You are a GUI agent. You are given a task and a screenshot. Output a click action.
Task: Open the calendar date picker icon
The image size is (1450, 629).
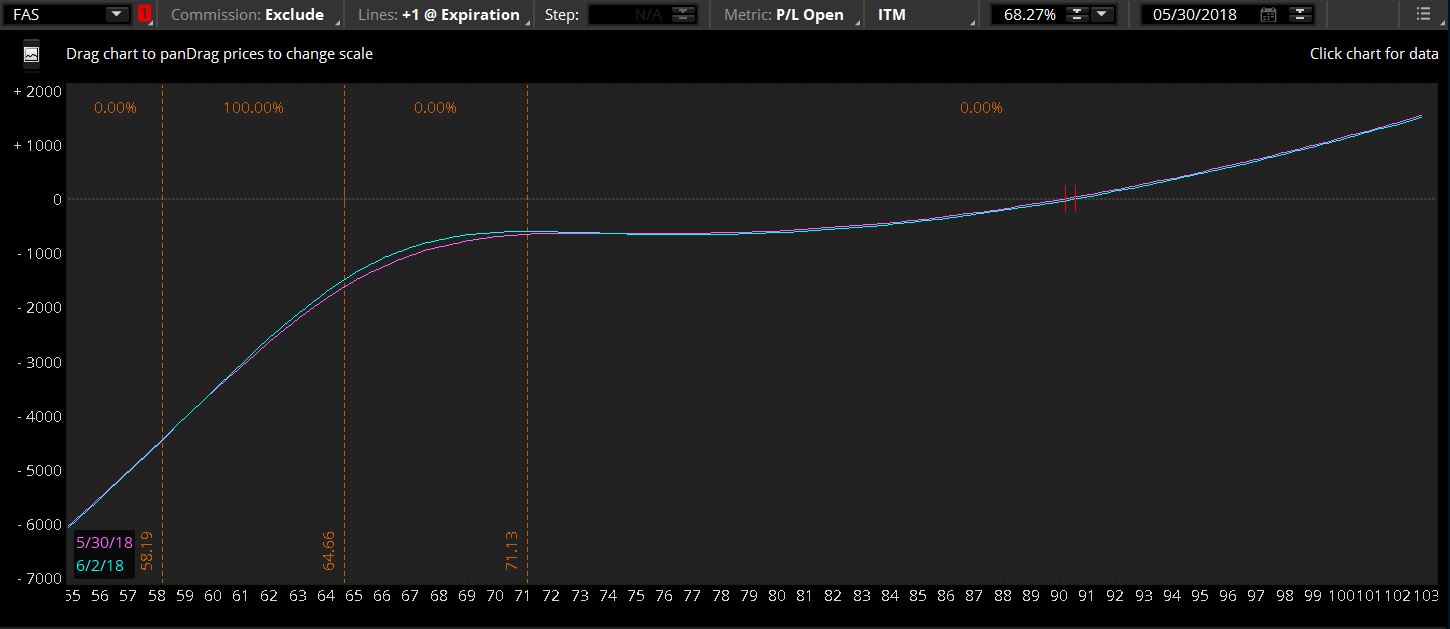[1268, 15]
